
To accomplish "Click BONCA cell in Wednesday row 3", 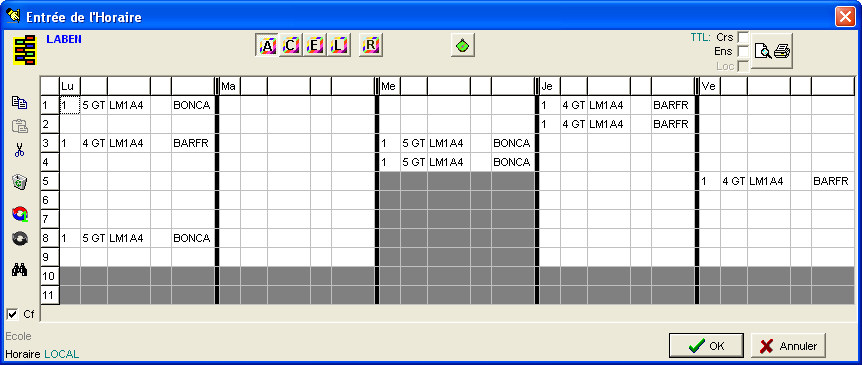I will pyautogui.click(x=512, y=143).
